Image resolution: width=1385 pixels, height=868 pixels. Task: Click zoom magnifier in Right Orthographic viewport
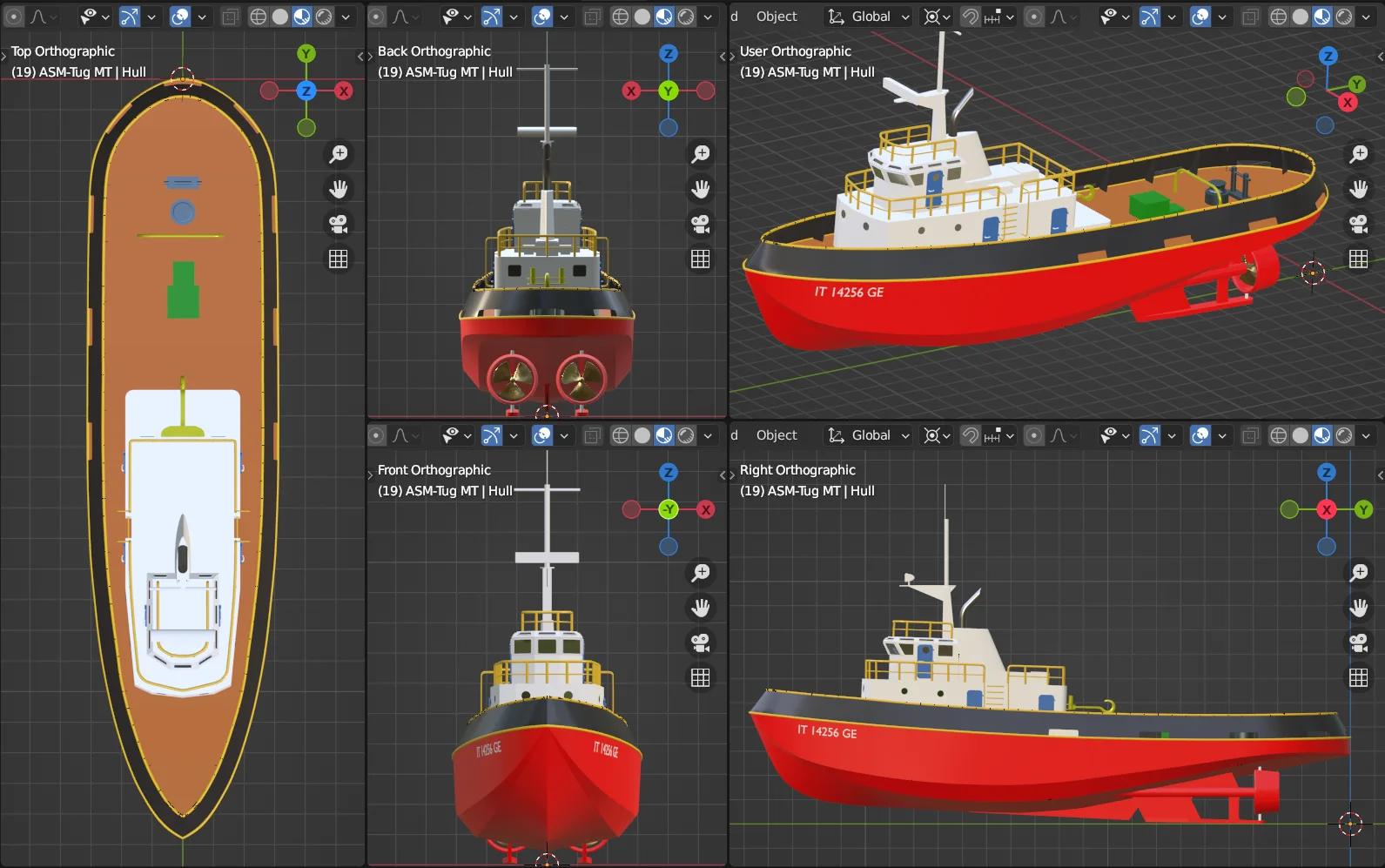click(x=1358, y=573)
